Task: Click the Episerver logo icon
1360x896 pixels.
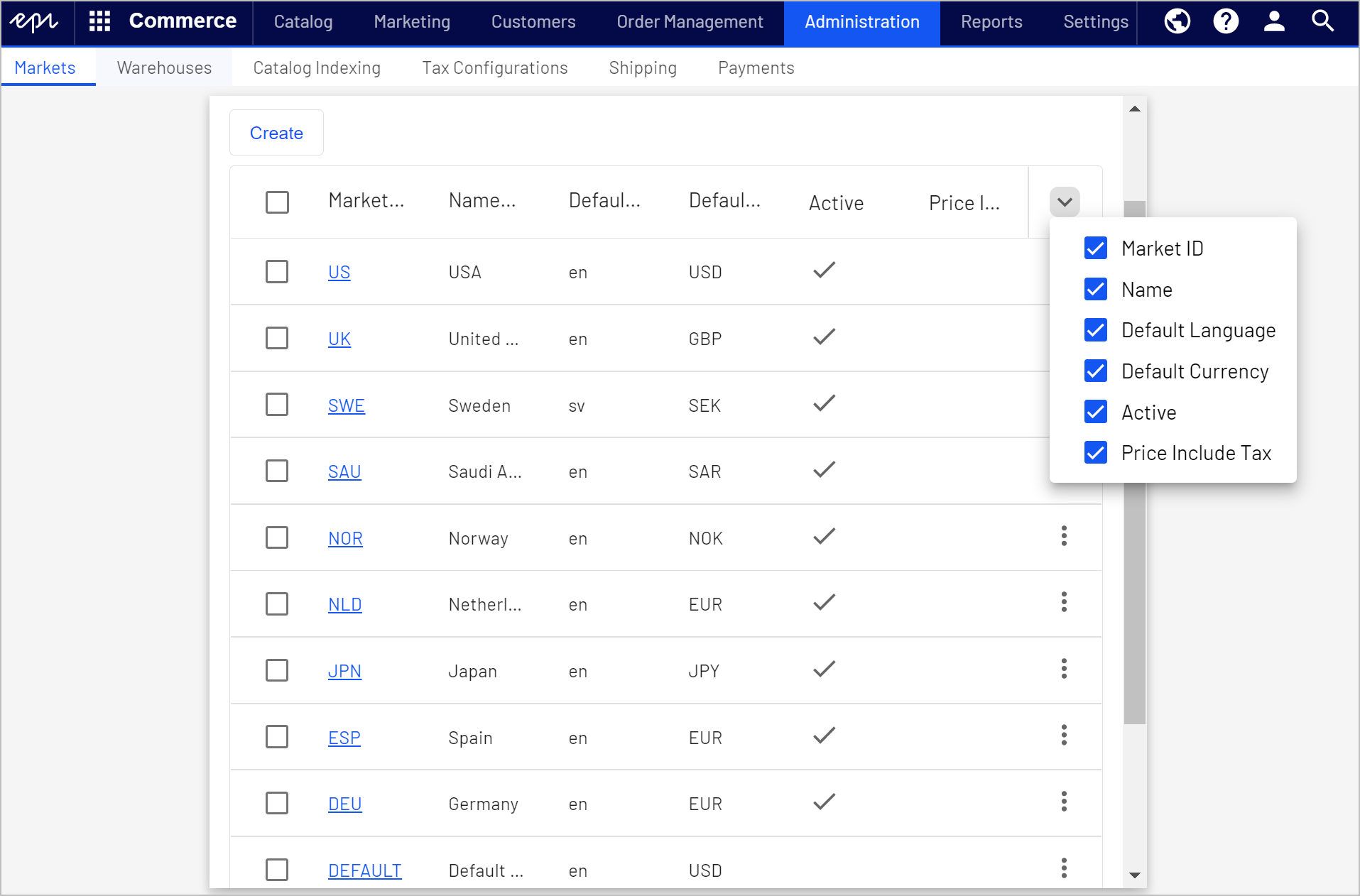Action: click(34, 21)
